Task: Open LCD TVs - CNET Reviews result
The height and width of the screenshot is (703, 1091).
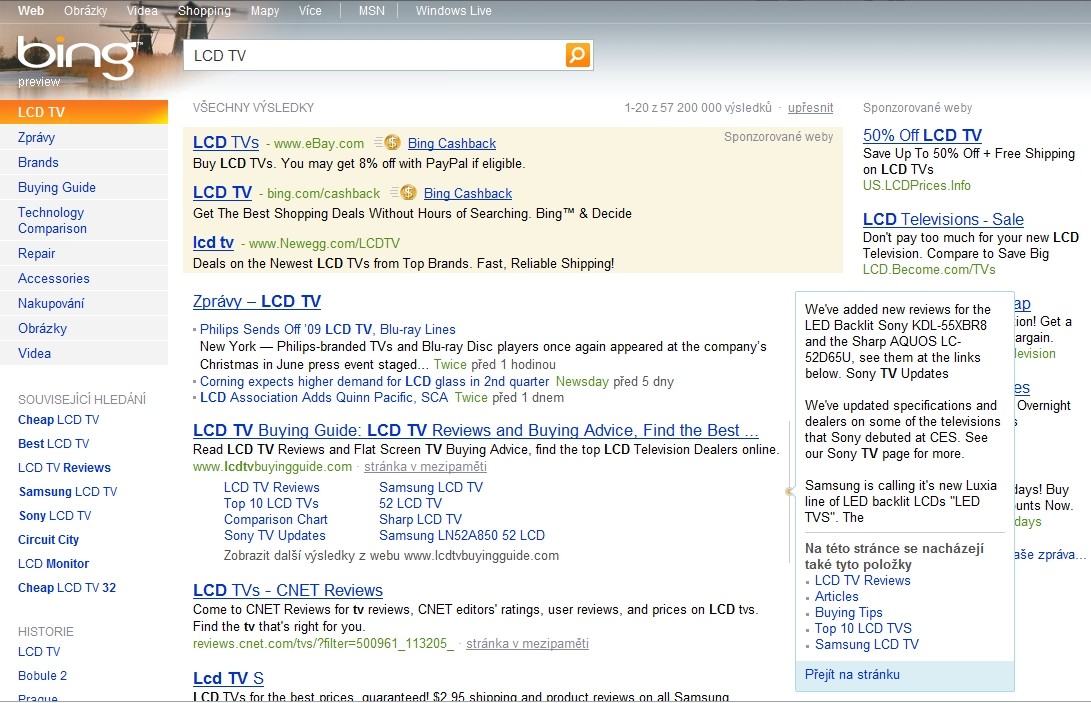Action: pos(288,590)
